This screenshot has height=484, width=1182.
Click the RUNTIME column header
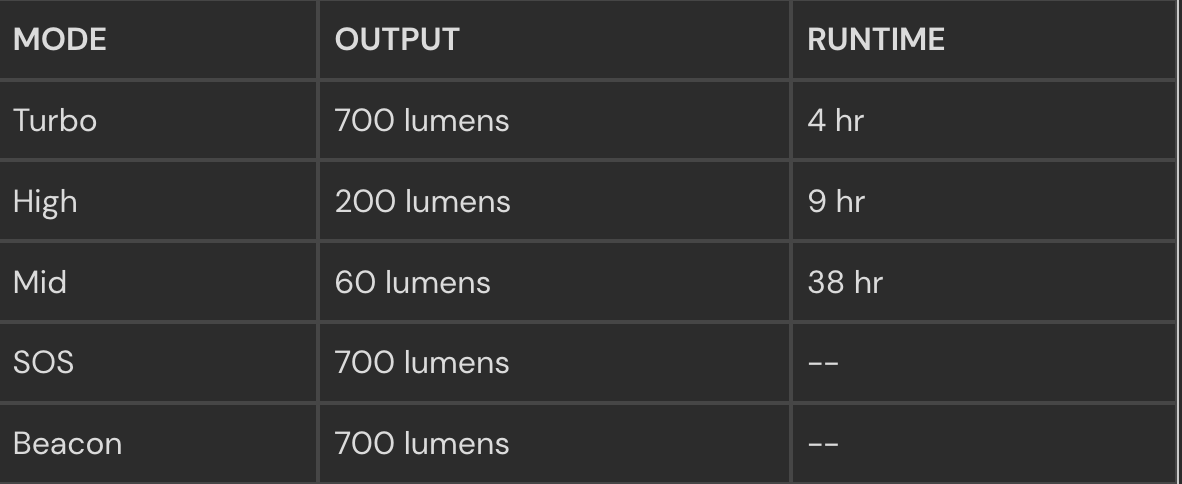876,39
